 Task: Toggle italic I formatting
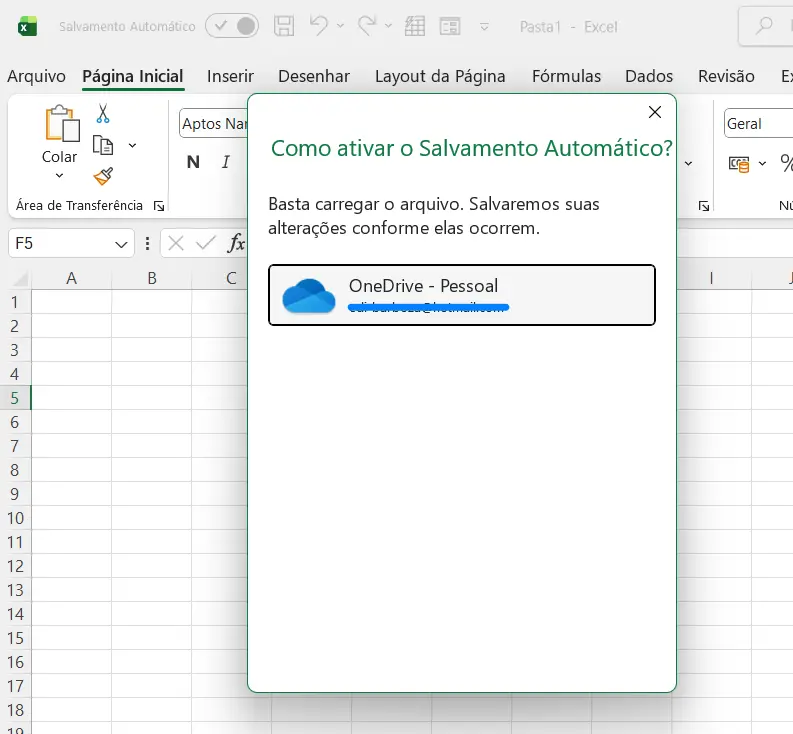pyautogui.click(x=226, y=162)
